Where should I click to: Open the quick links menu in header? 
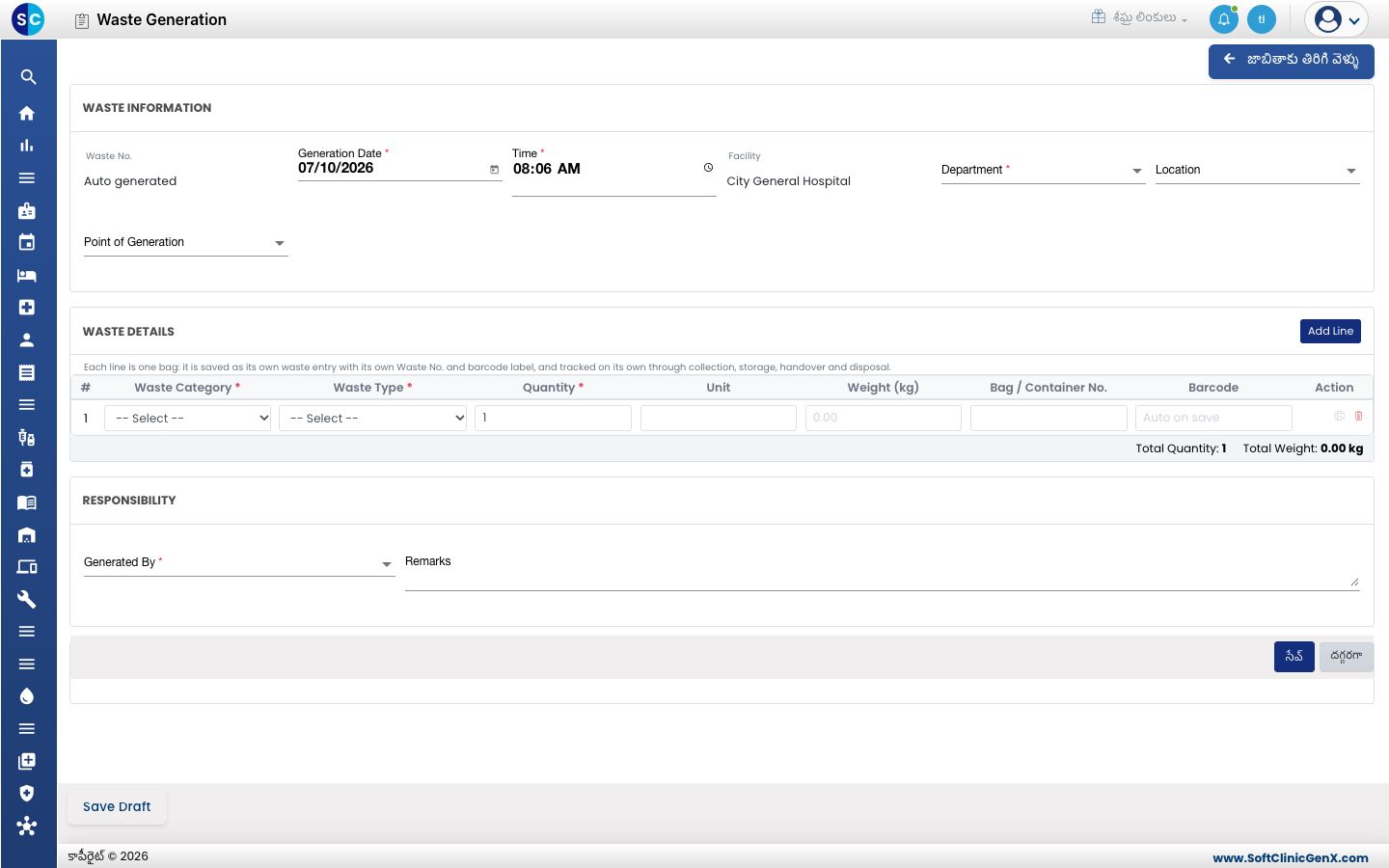tap(1139, 17)
